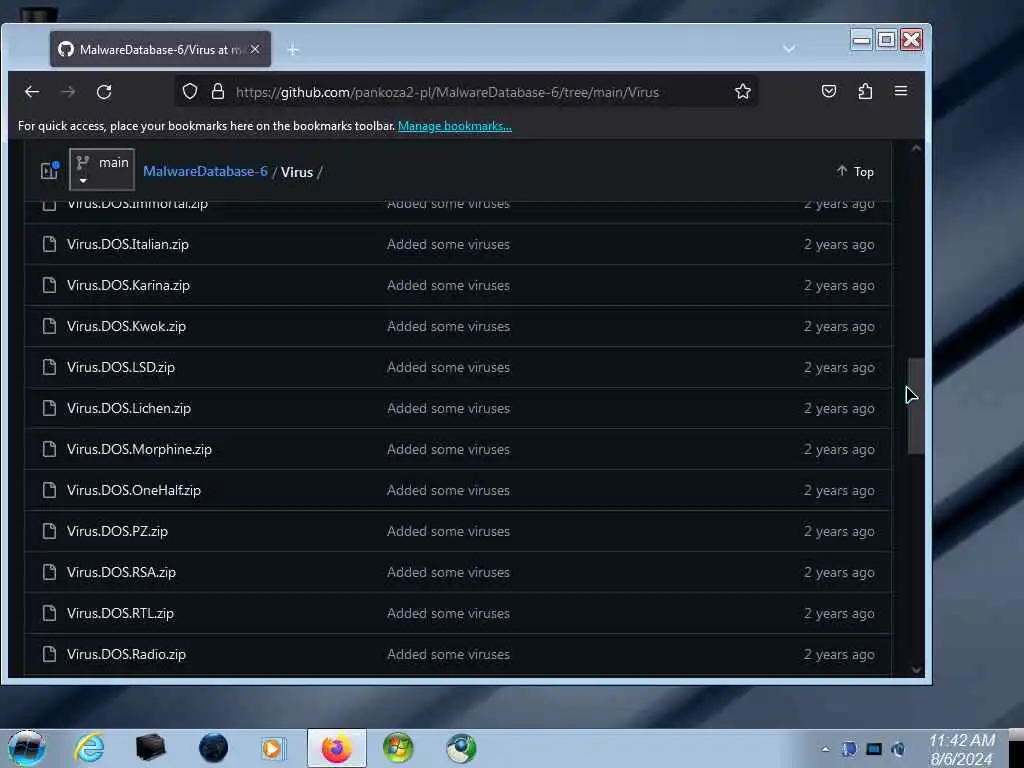Click the file icon next to Virus.DOS.OneHalf.zip
The height and width of the screenshot is (768, 1024).
pyautogui.click(x=49, y=490)
